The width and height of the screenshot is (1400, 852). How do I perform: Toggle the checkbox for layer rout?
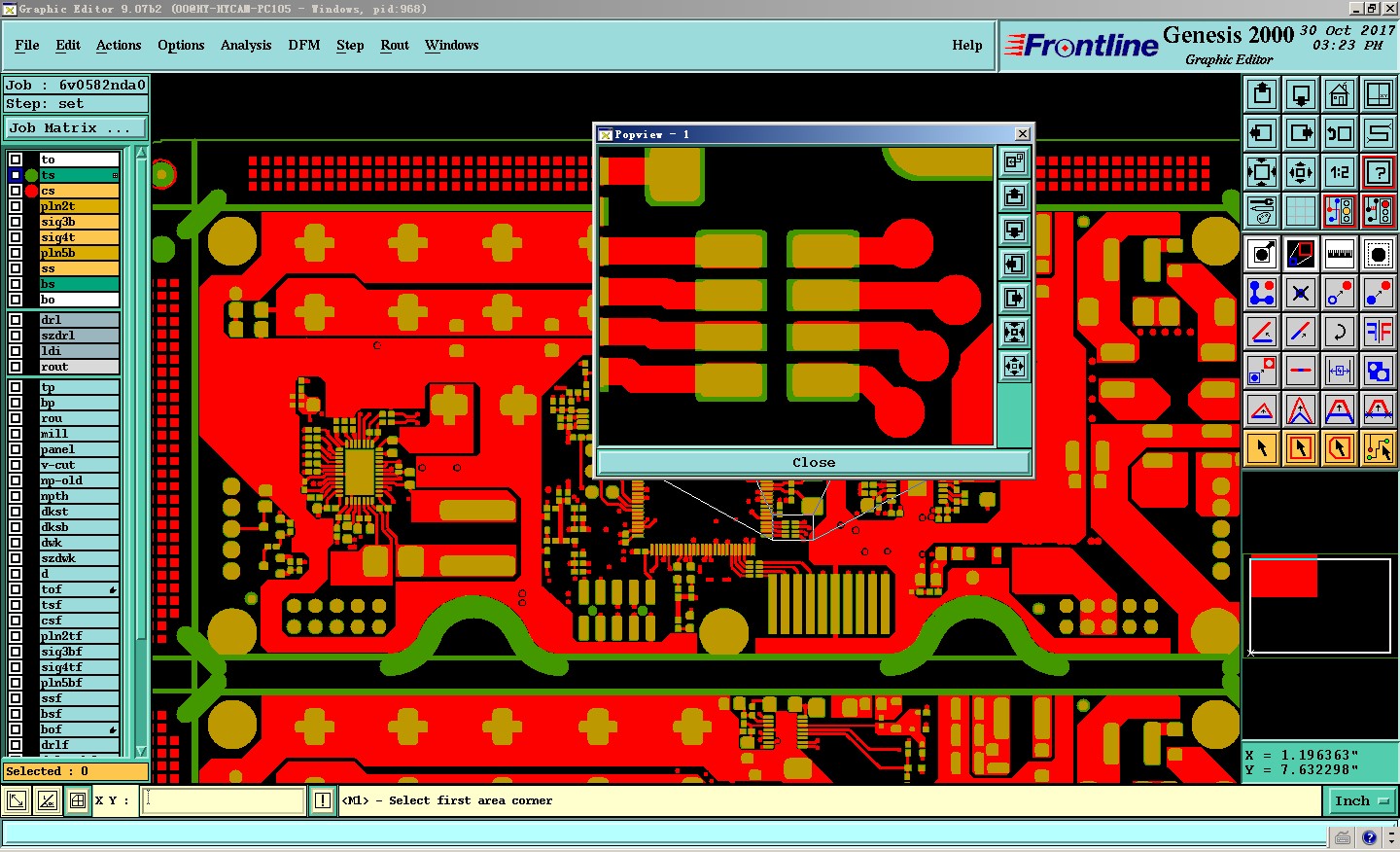coord(16,367)
